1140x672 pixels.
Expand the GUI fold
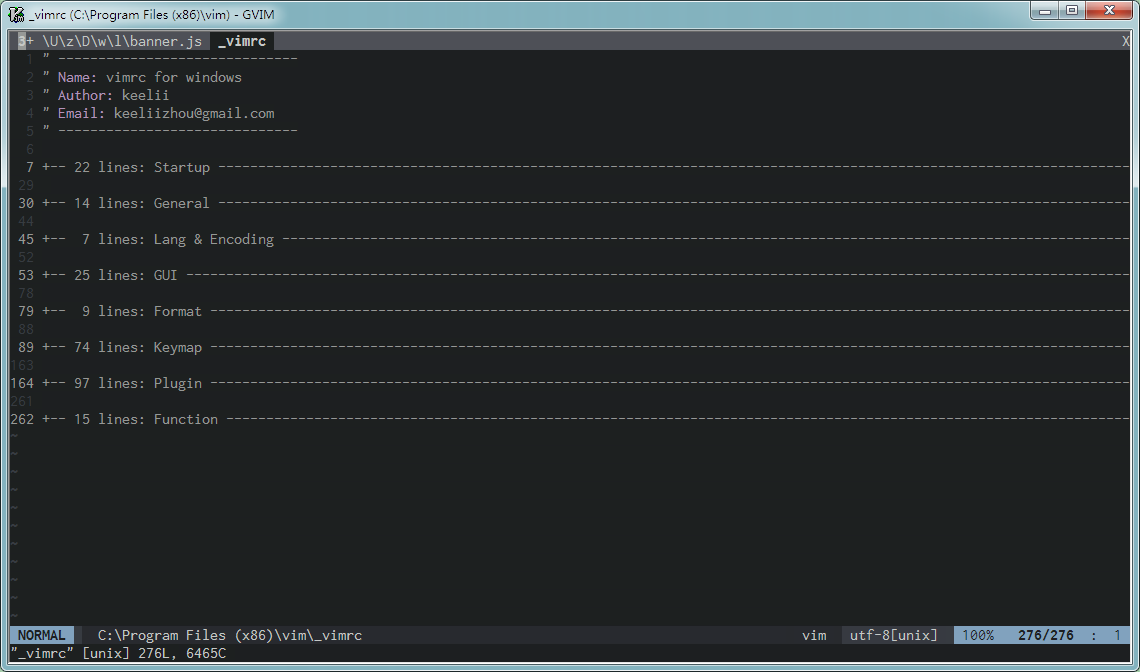pyautogui.click(x=585, y=275)
